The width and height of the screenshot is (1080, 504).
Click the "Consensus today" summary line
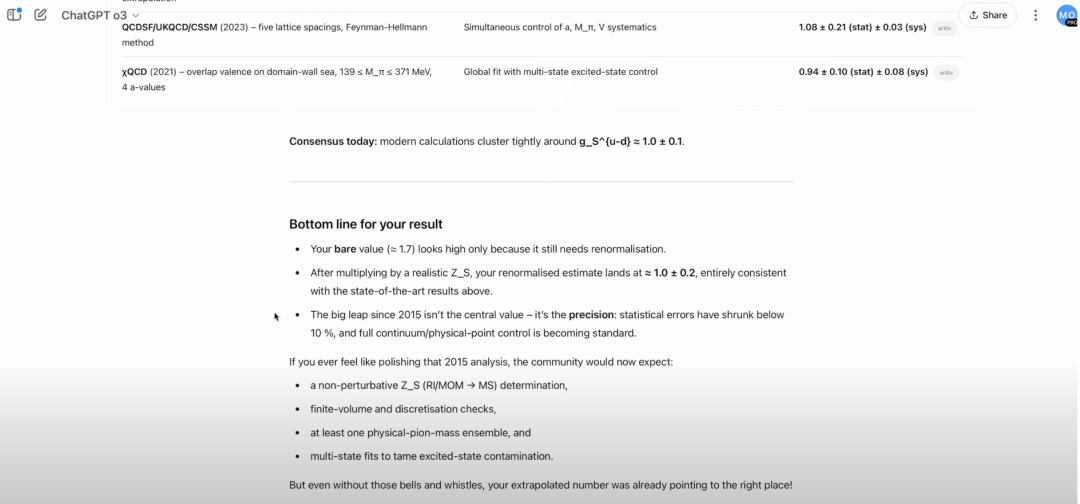[487, 141]
